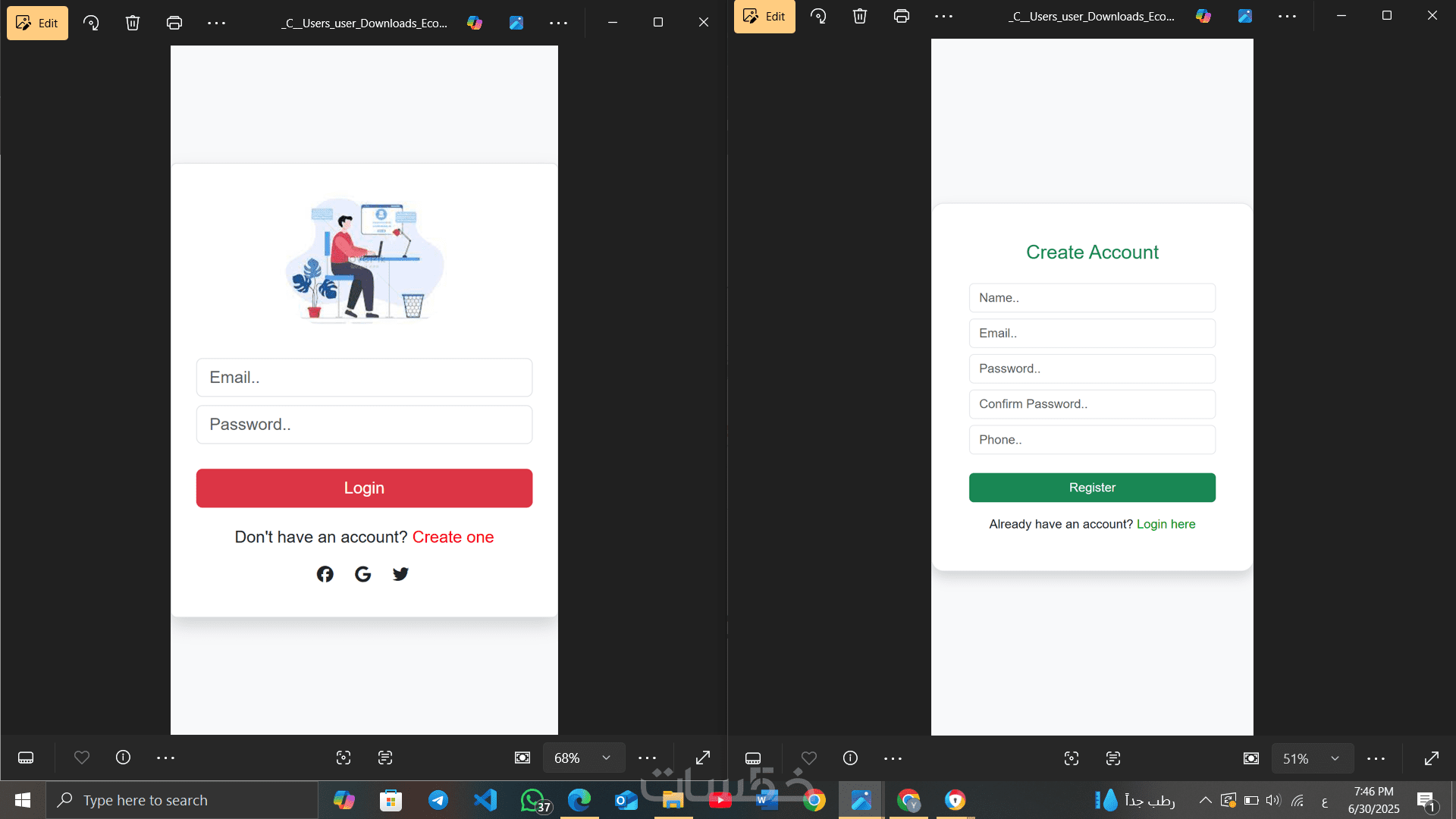Enter fullscreen in the right window
The width and height of the screenshot is (1456, 819).
(x=1432, y=758)
